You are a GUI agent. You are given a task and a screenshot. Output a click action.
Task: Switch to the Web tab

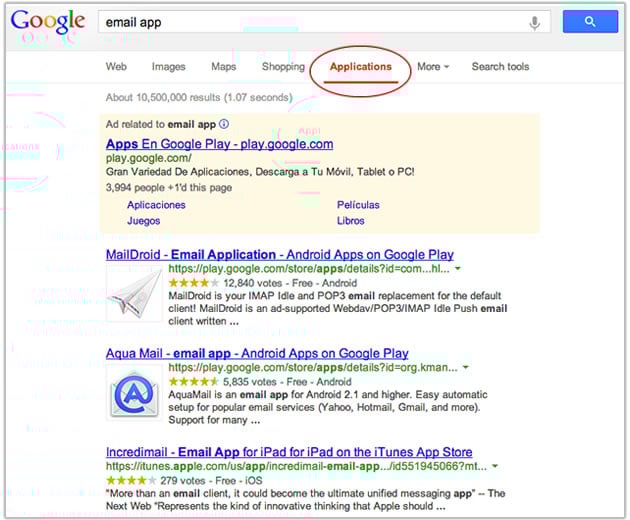tap(116, 67)
